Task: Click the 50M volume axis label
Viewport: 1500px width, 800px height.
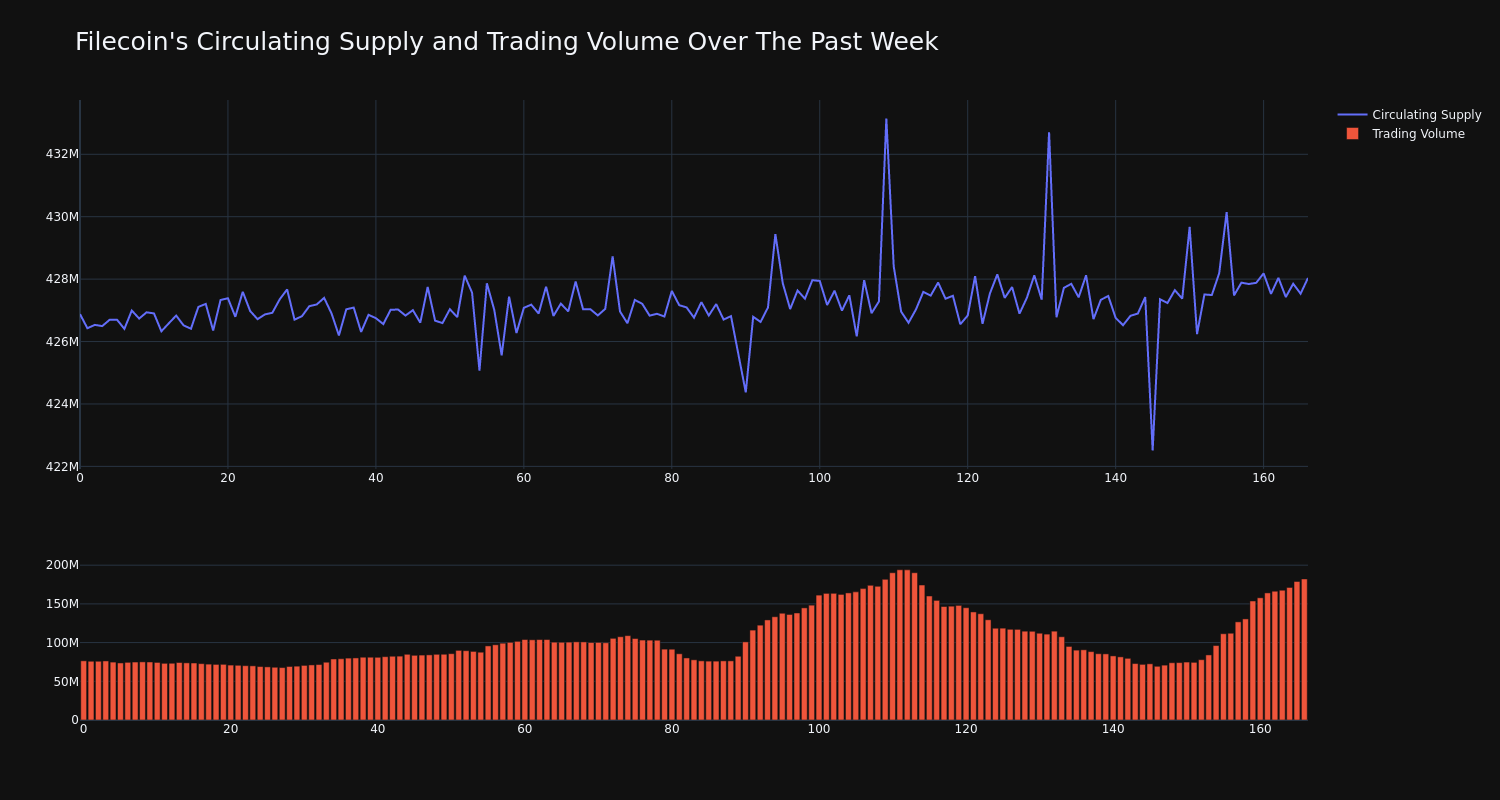Action: pos(66,682)
